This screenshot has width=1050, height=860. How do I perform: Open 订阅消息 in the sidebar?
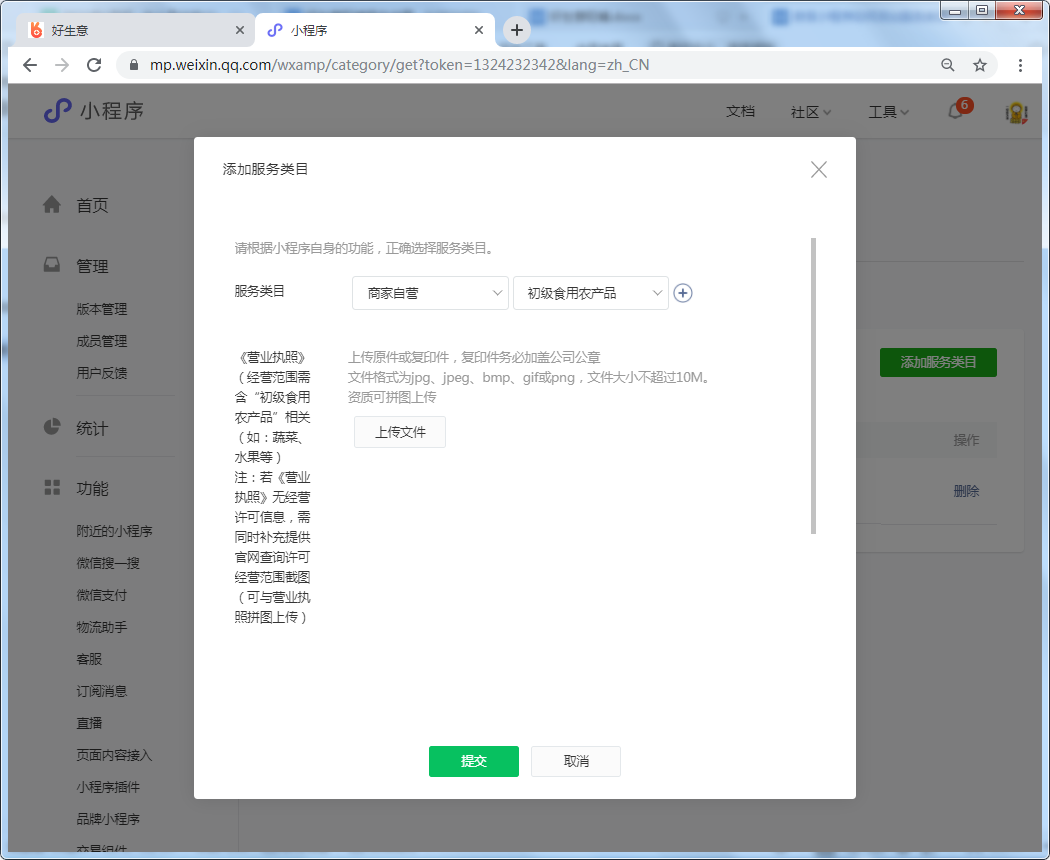102,691
